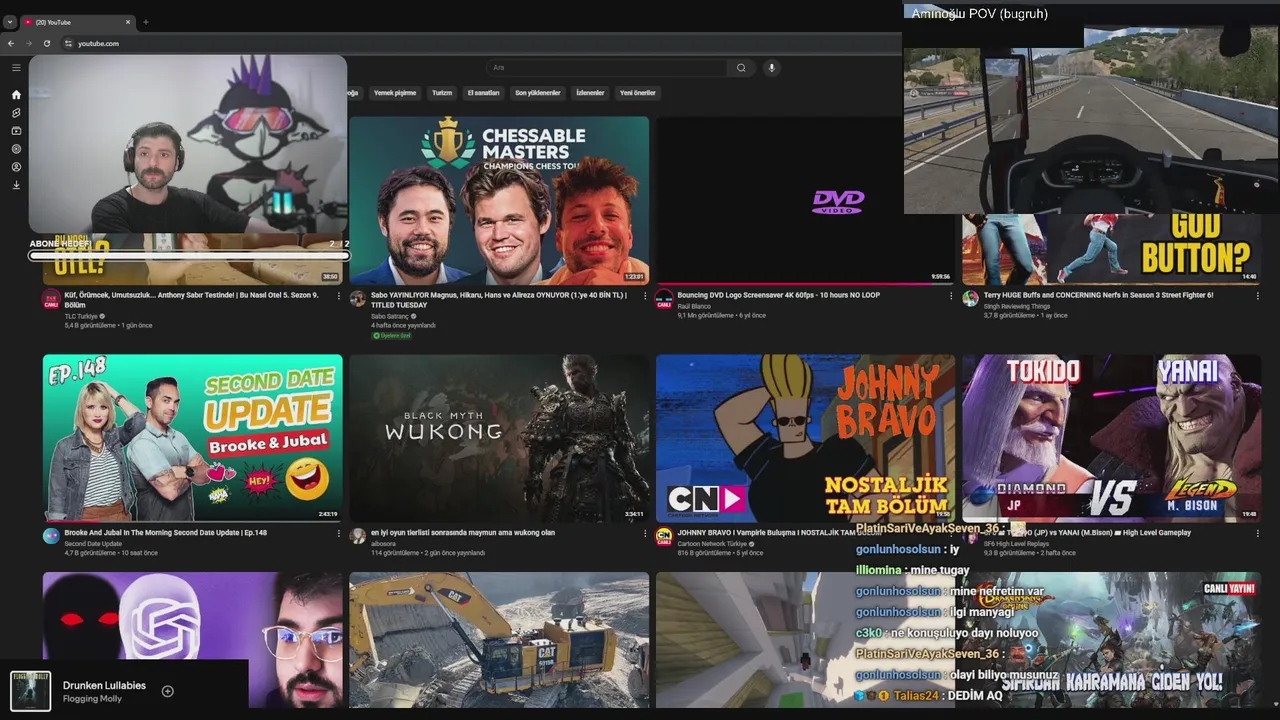Close the YouTube browser tab
The image size is (1280, 720).
128,22
